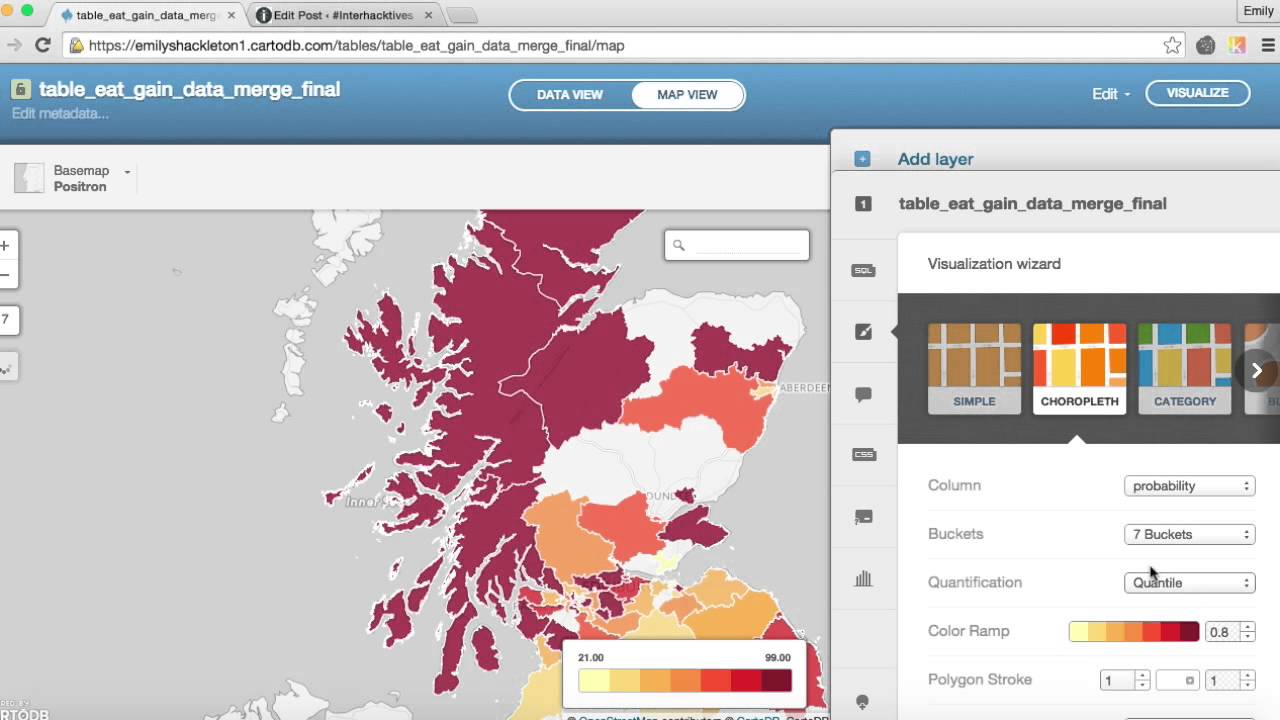This screenshot has width=1280, height=720.
Task: Switch to the Edit Post browser tab
Action: [345, 16]
